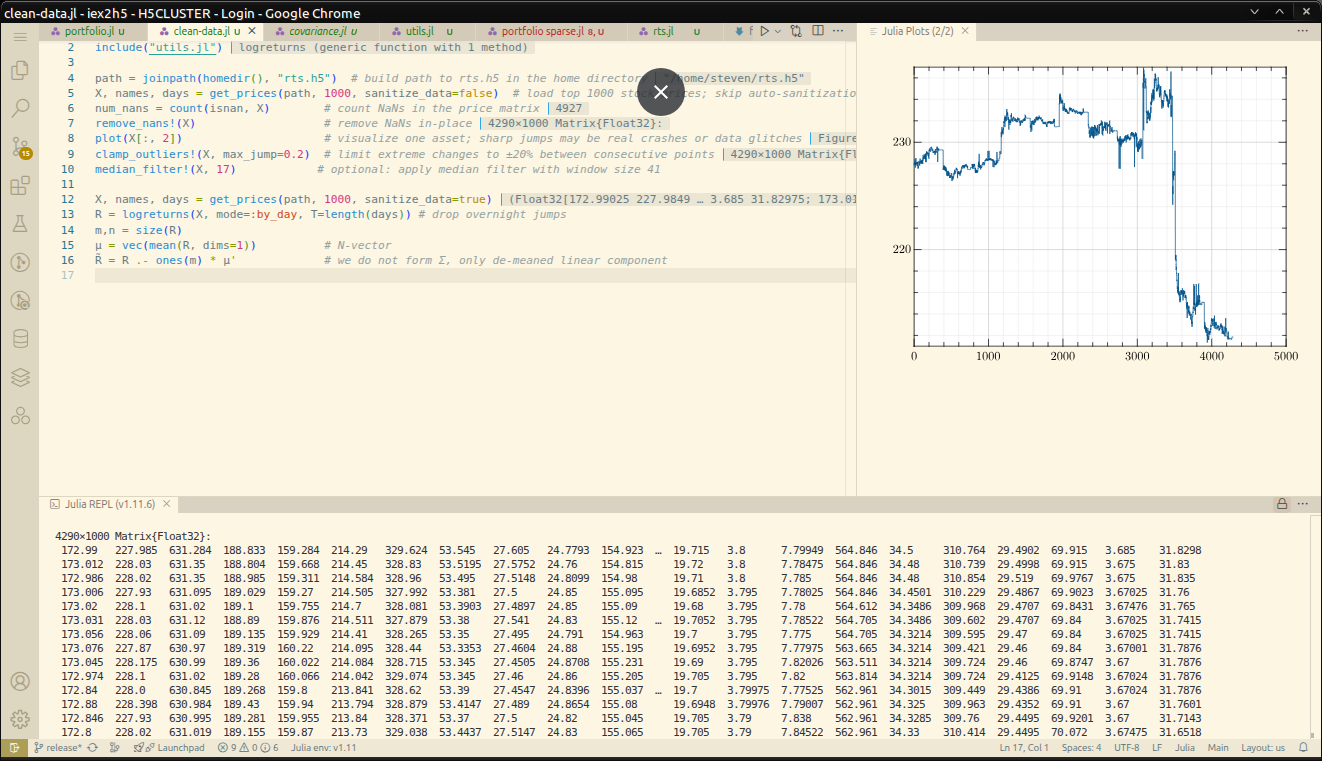The width and height of the screenshot is (1322, 761).
Task: Open the Extensions view
Action: point(20,186)
